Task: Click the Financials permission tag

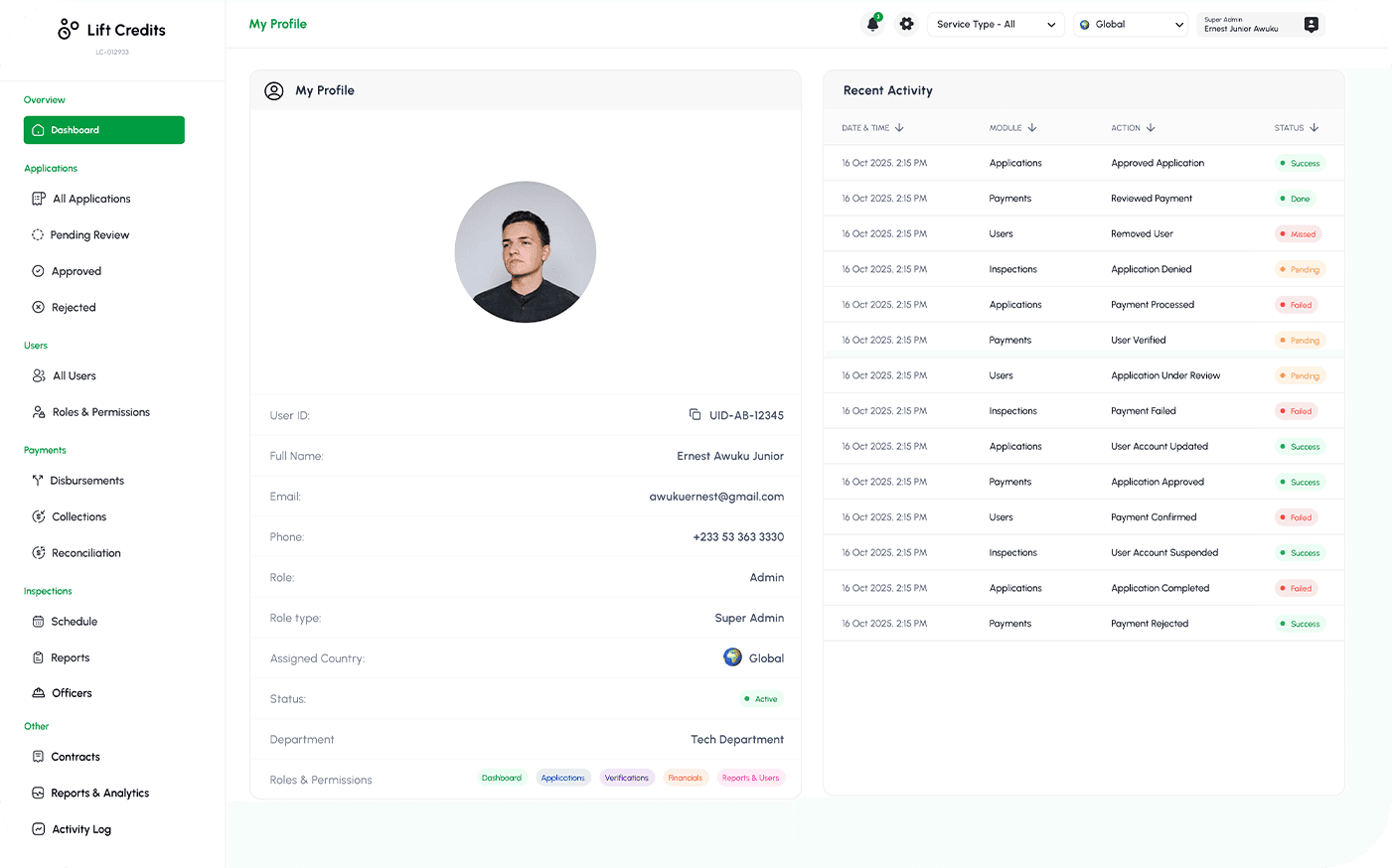Action: pyautogui.click(x=686, y=778)
